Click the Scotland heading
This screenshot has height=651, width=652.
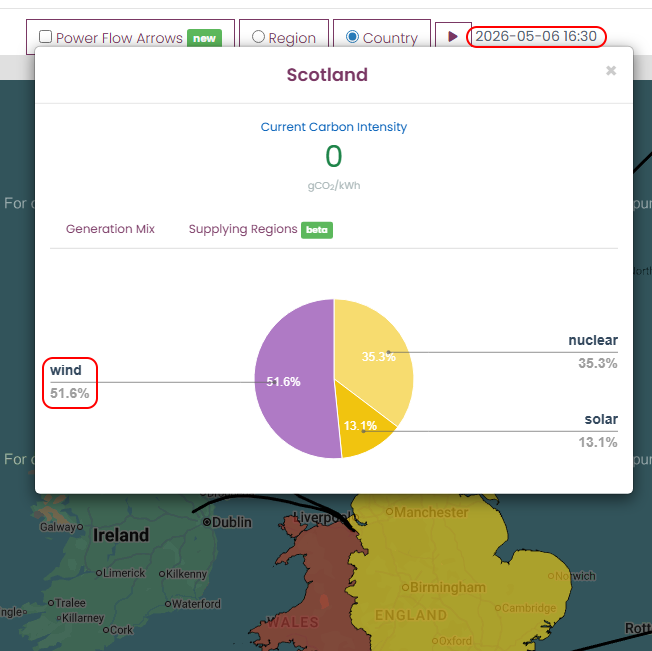[x=327, y=75]
